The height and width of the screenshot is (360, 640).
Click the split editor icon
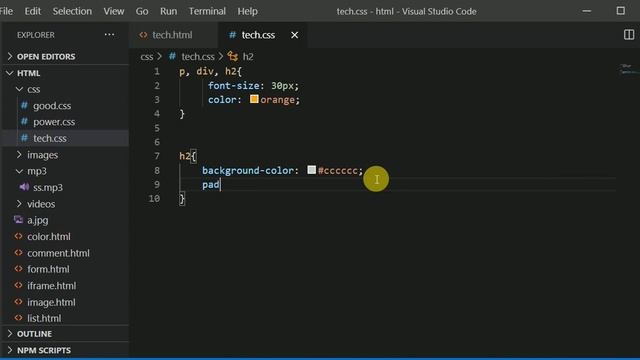click(x=629, y=35)
